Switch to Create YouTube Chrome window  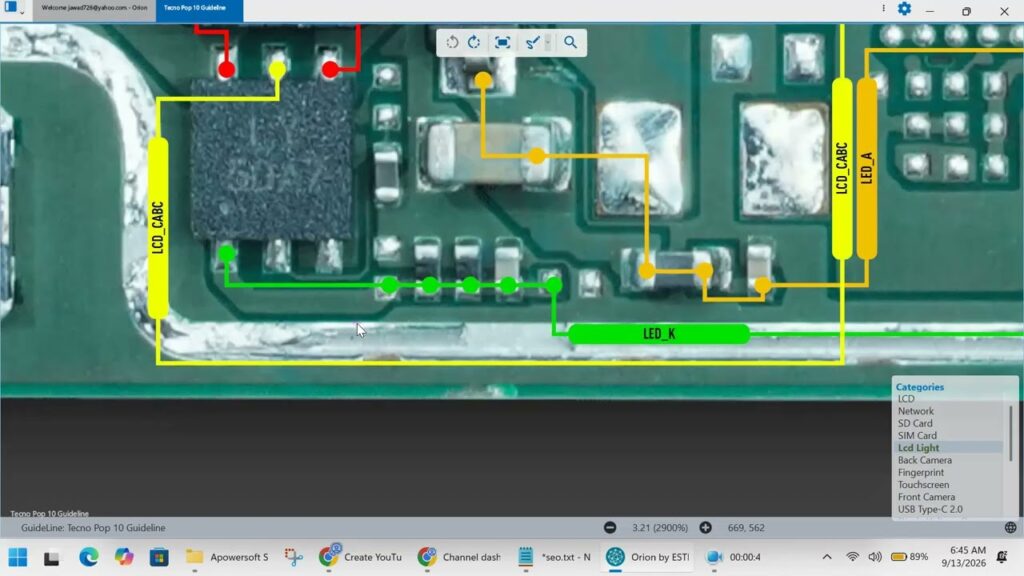click(x=360, y=557)
